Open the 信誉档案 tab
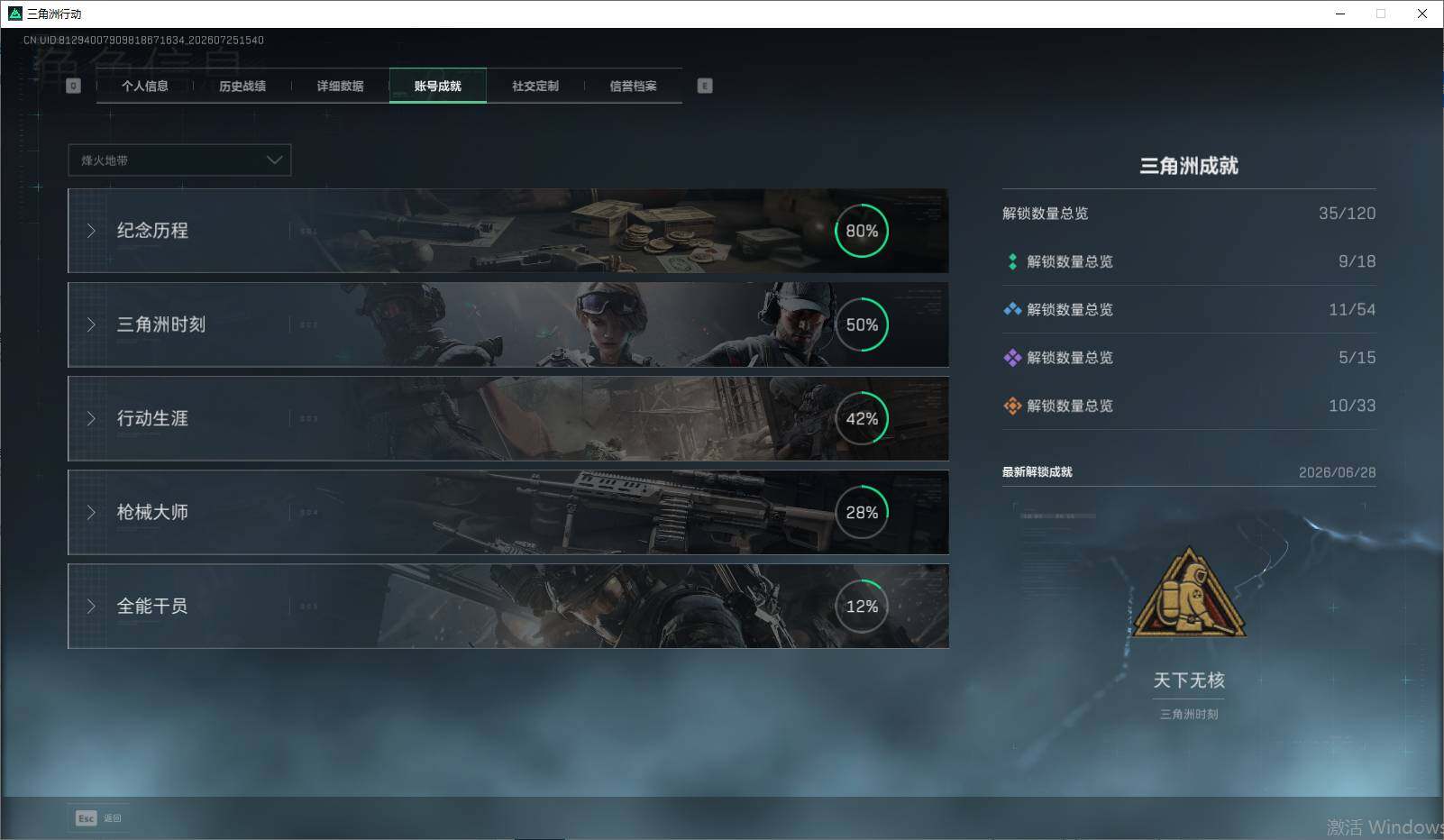Viewport: 1444px width, 840px height. [633, 86]
